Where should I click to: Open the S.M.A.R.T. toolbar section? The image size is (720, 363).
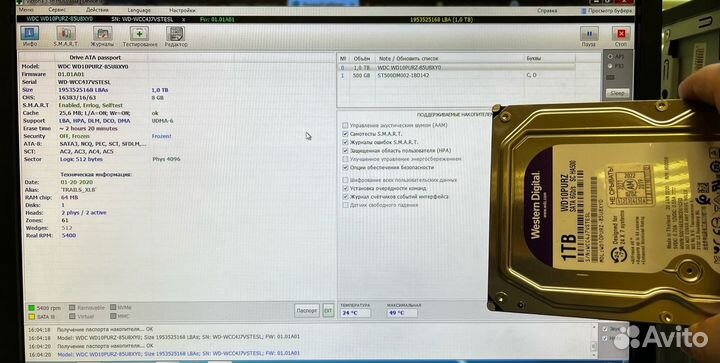pyautogui.click(x=66, y=36)
